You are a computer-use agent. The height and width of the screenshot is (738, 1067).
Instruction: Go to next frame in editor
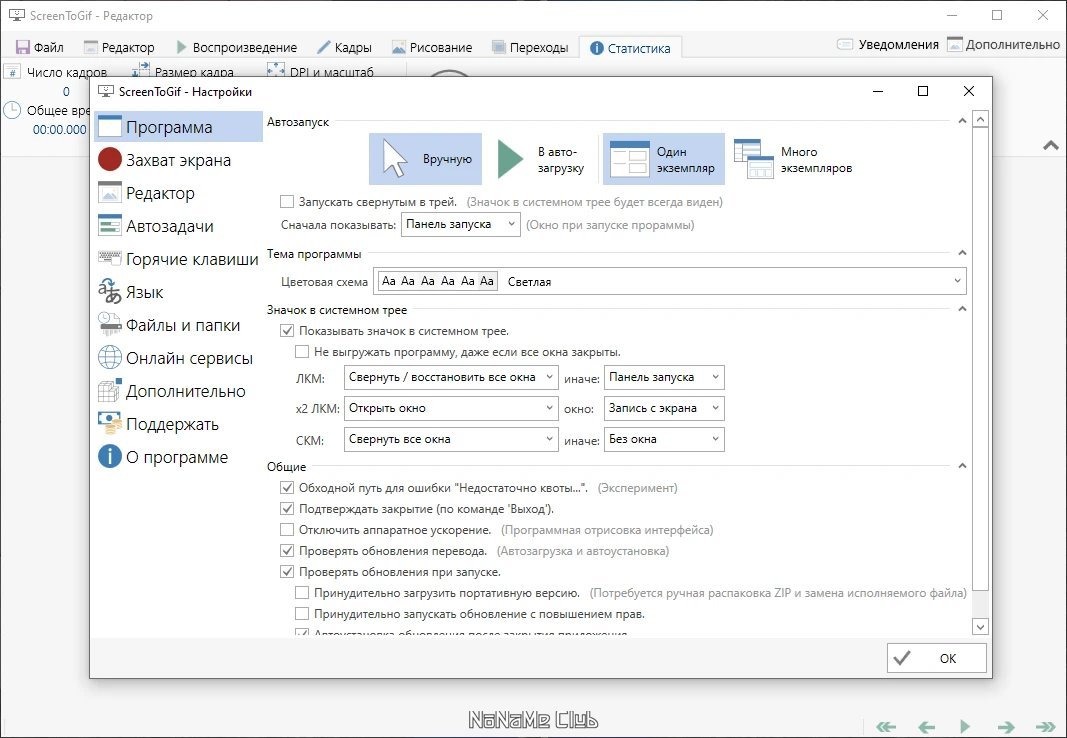(x=1006, y=726)
